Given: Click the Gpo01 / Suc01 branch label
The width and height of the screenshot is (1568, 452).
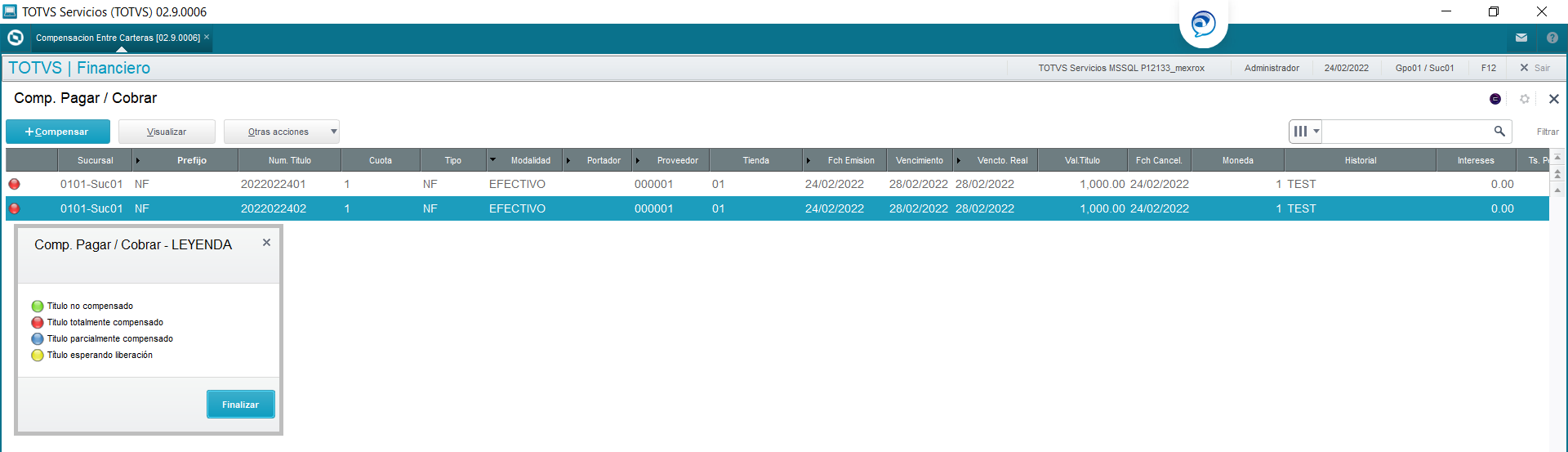Looking at the screenshot, I should pyautogui.click(x=1424, y=68).
